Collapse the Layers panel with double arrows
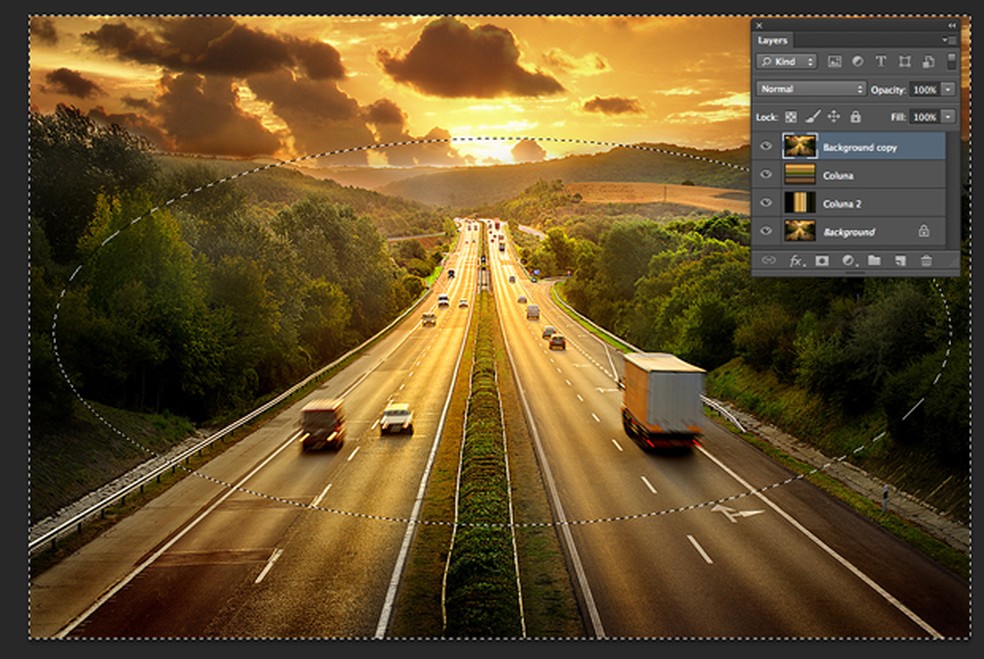Screen dimensions: 984x659 [x=951, y=26]
